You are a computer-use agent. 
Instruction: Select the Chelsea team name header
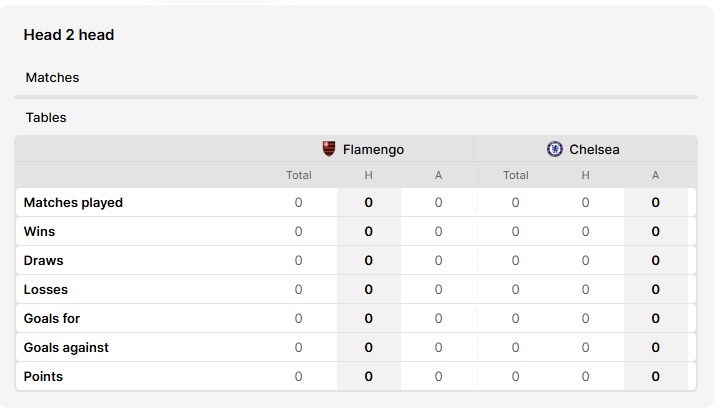[x=594, y=149]
